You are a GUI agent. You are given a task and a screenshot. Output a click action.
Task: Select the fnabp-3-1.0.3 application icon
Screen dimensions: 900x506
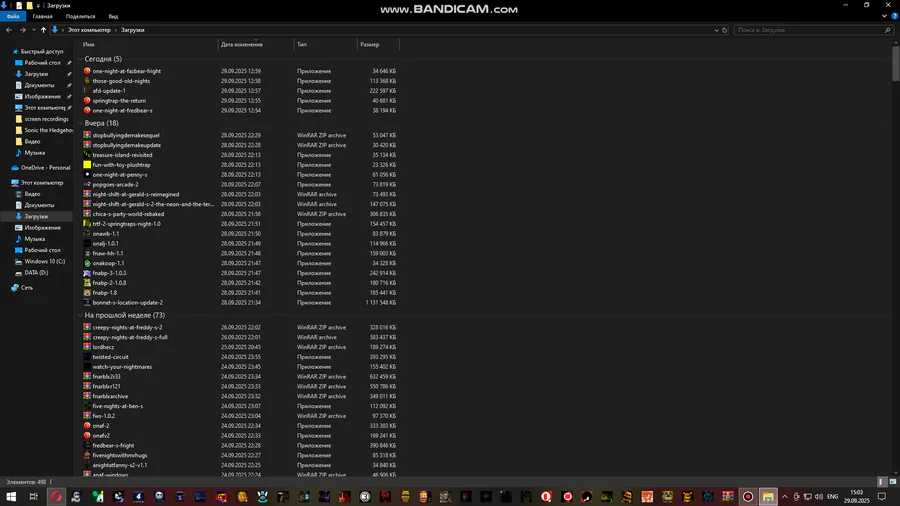[87, 273]
